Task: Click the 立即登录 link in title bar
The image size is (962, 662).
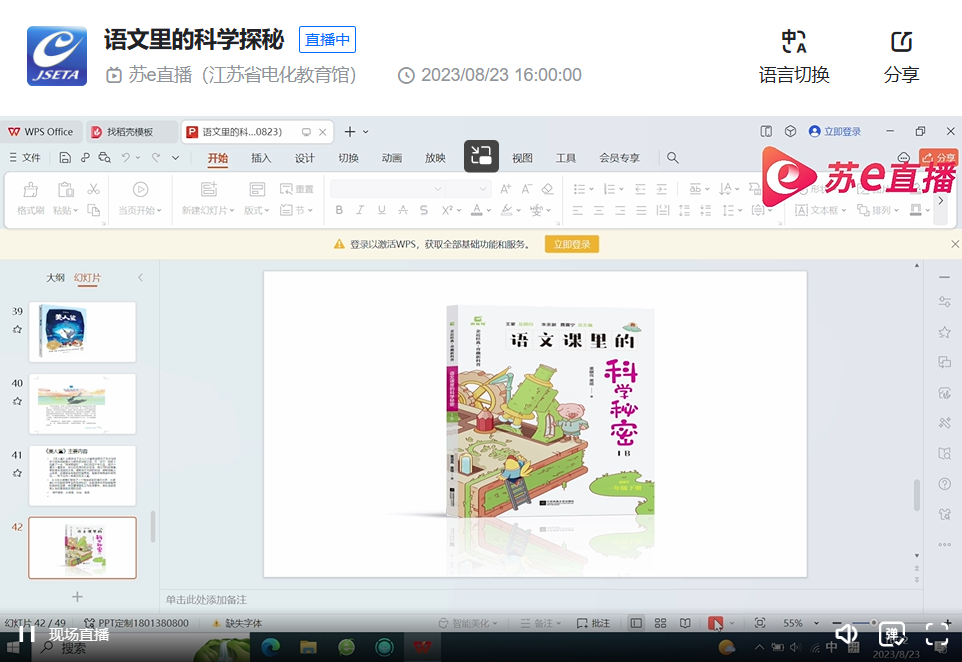Action: point(835,131)
